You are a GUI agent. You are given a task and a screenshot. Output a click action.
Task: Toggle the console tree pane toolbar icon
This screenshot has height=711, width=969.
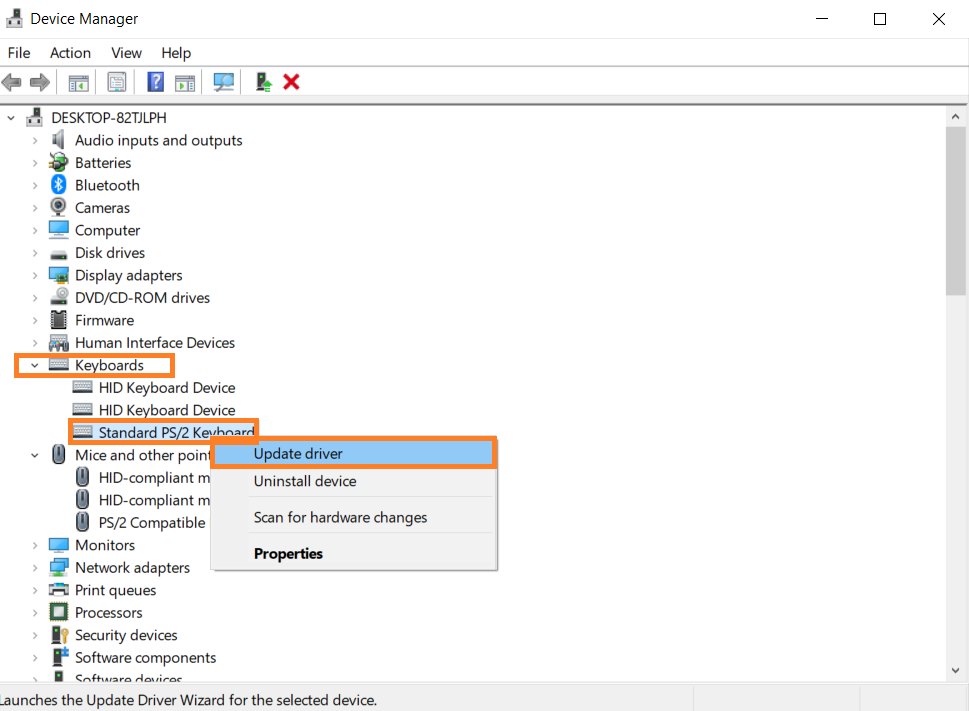(78, 82)
